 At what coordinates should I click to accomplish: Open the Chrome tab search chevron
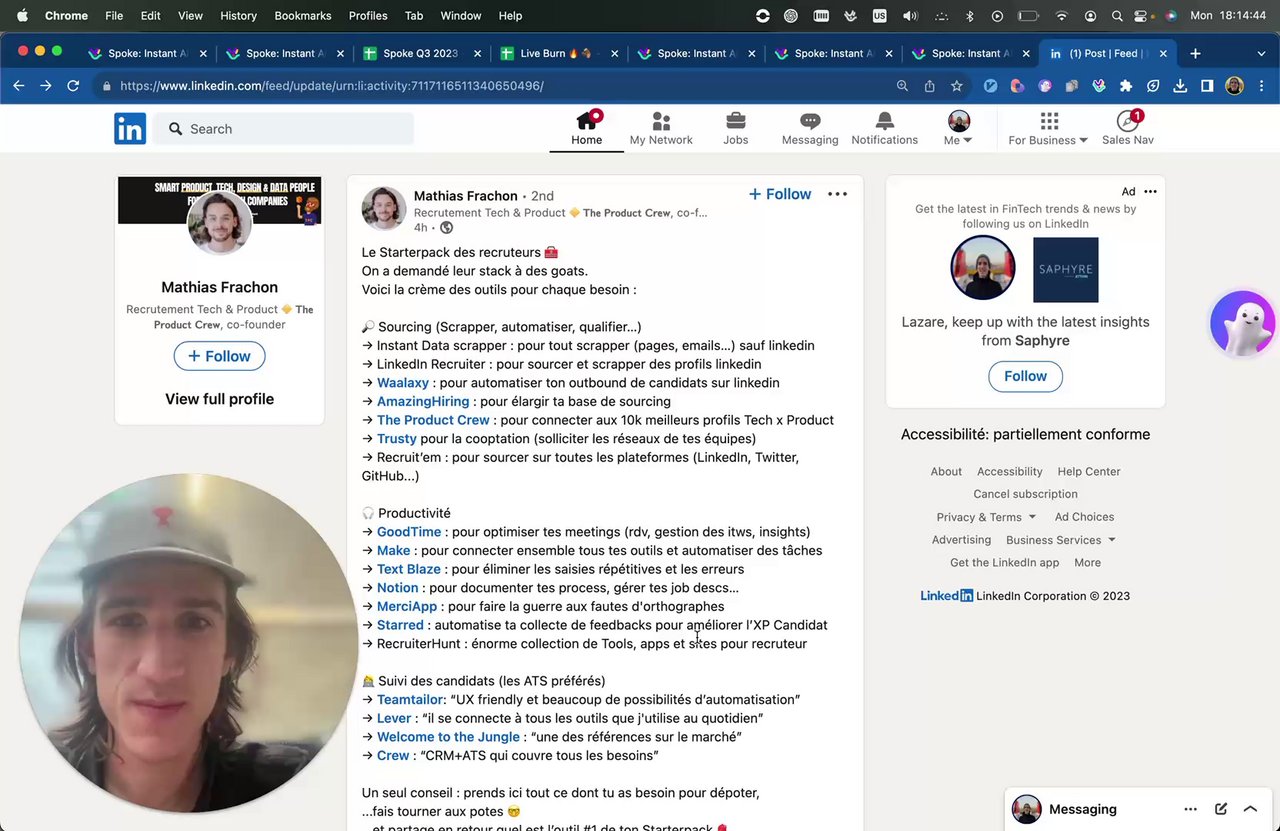coord(1261,53)
